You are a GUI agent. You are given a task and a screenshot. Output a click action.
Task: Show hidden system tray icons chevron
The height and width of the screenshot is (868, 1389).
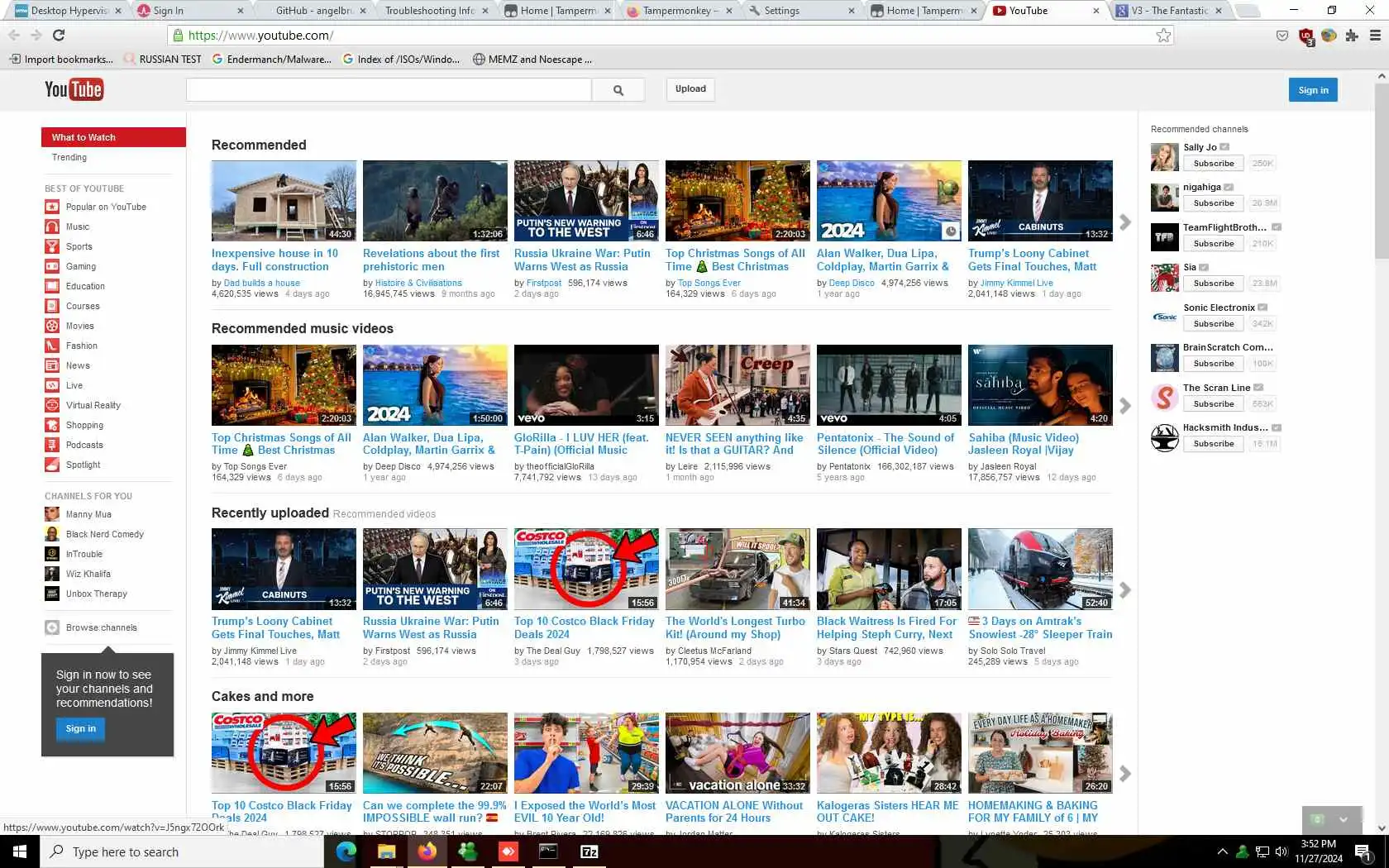point(1222,851)
